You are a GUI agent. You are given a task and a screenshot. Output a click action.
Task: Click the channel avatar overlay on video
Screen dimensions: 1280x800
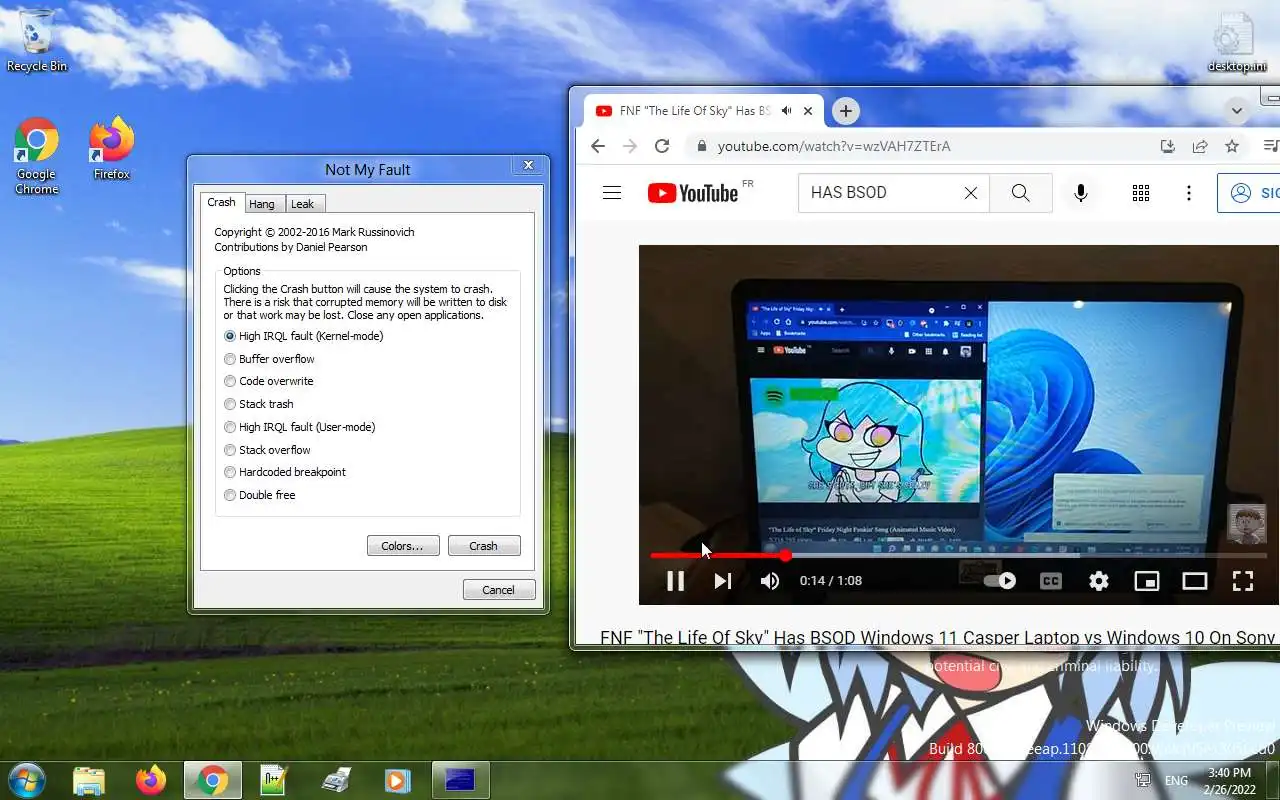[x=1246, y=524]
